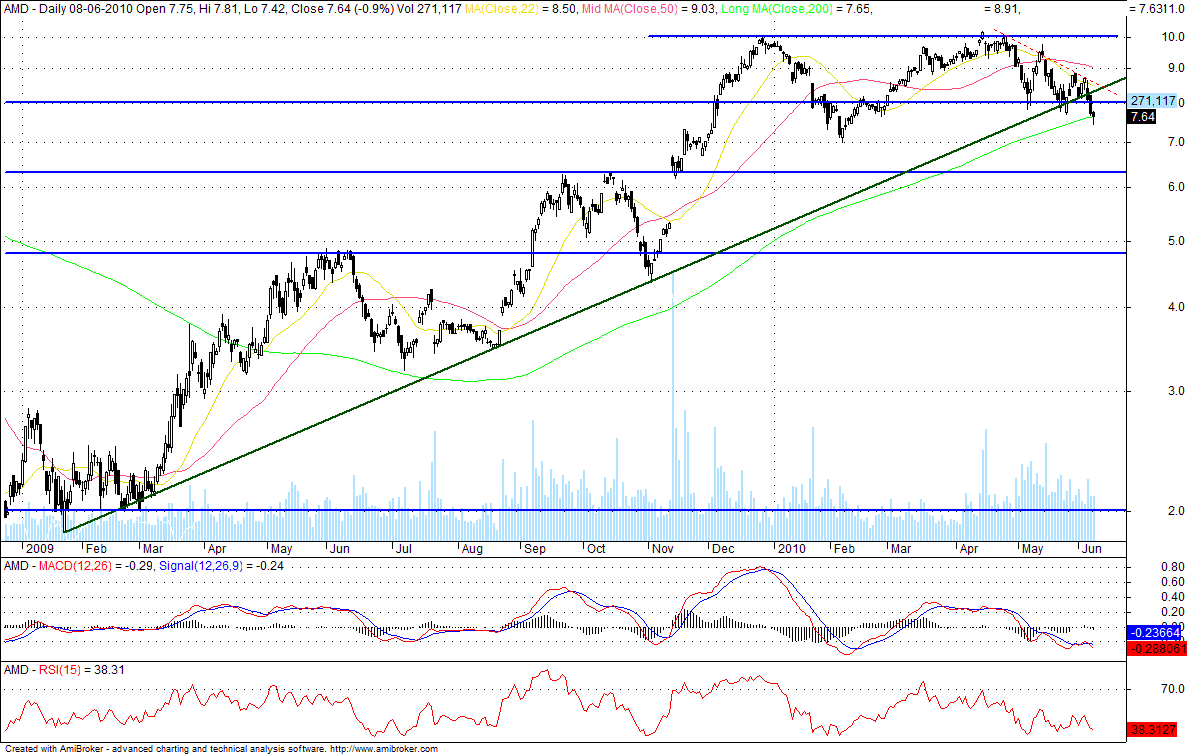
Task: Click the red 38.3127 RSI value tag
Action: click(1154, 730)
